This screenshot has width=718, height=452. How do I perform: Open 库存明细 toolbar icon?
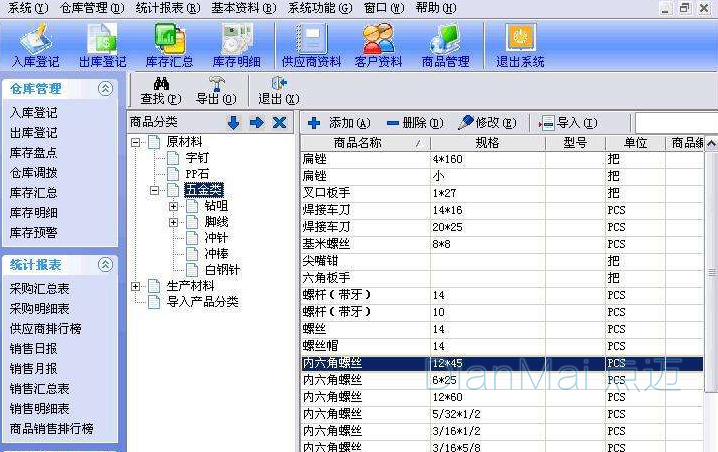pos(238,45)
